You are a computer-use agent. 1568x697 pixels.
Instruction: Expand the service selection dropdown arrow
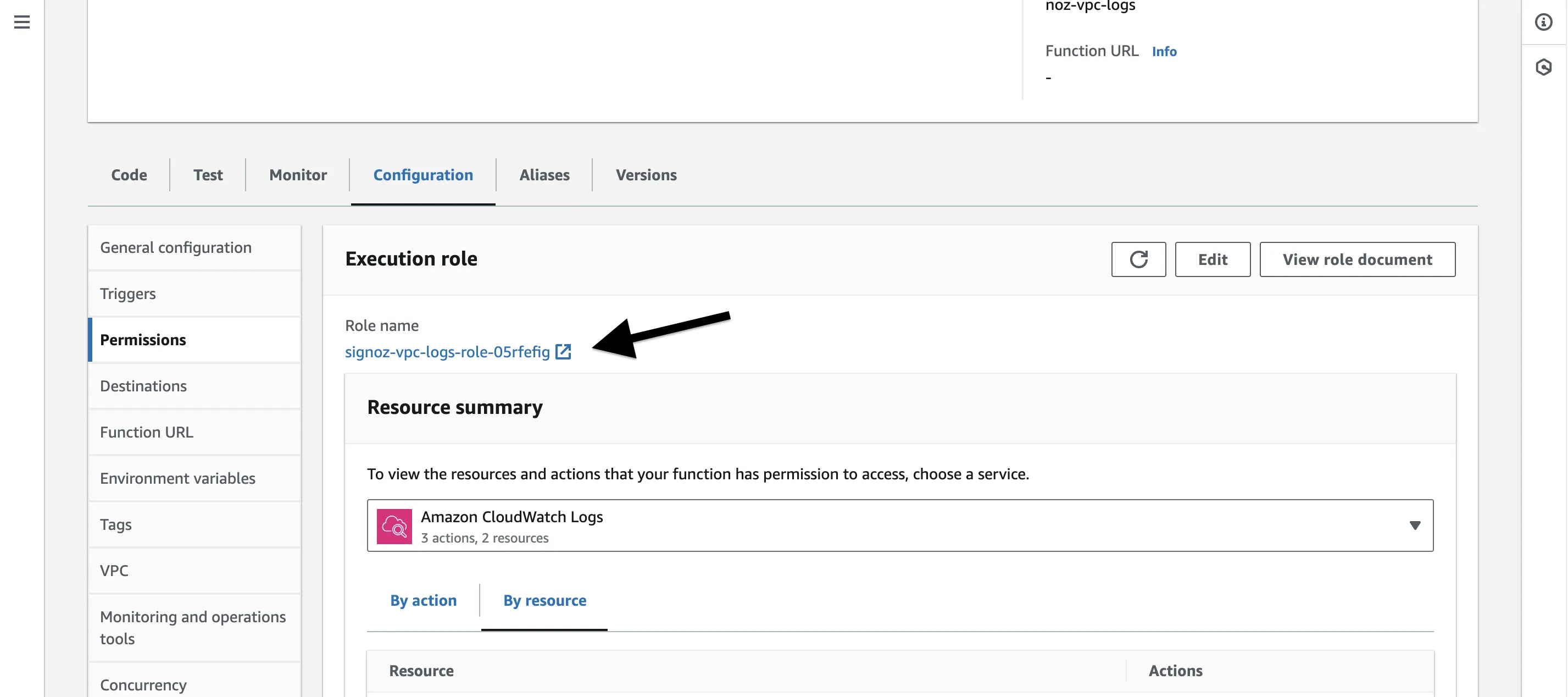tap(1415, 526)
